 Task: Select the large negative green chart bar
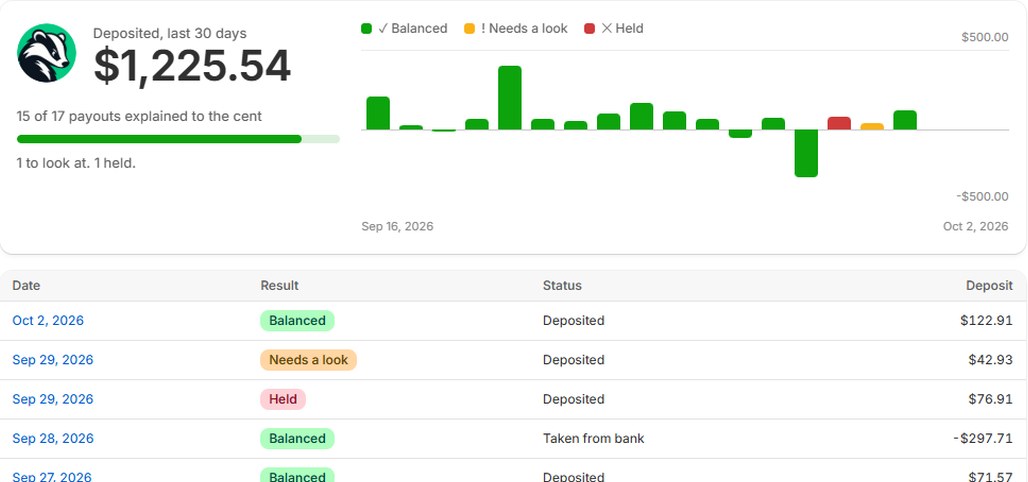806,153
